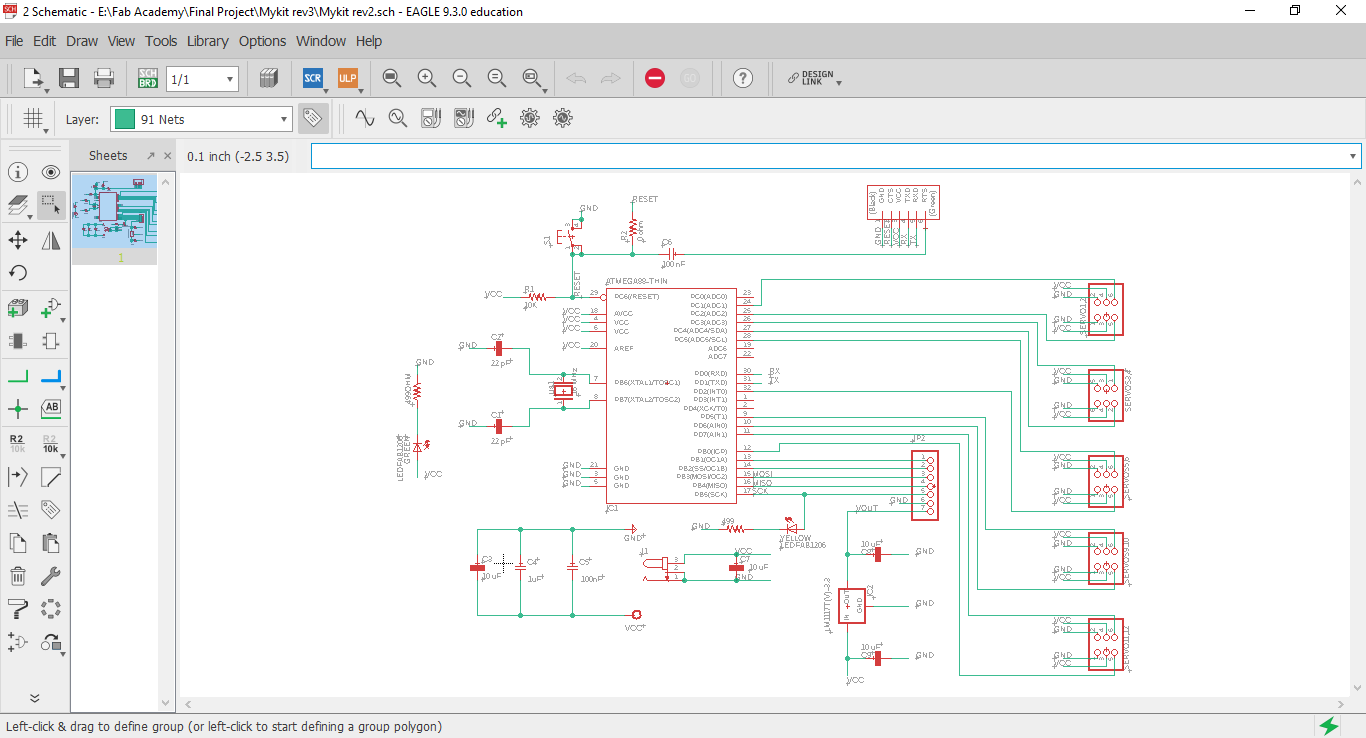Select the Move tool in left toolbar
Image resolution: width=1366 pixels, height=738 pixels.
18,239
